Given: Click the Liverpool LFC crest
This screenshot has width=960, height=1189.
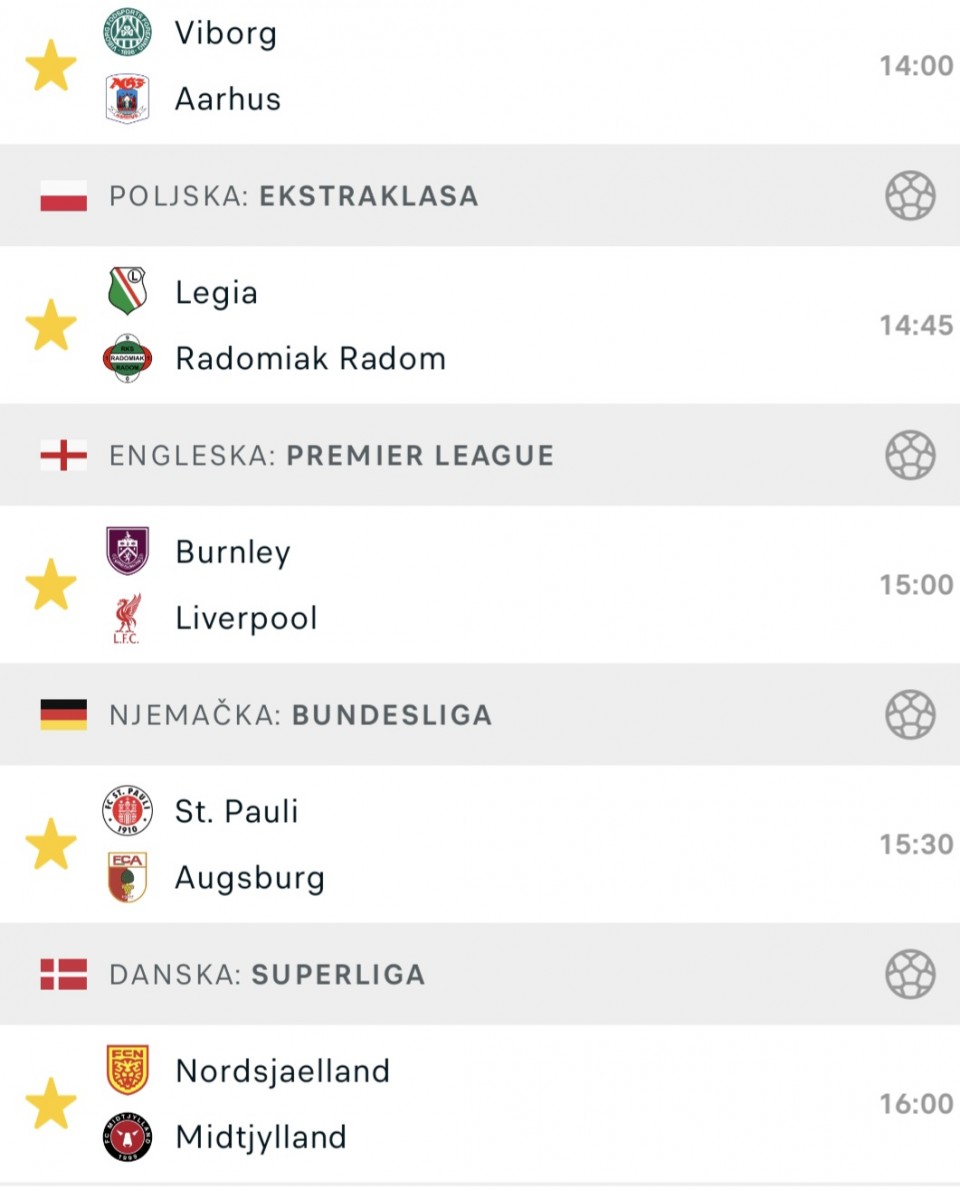Looking at the screenshot, I should pos(127,618).
